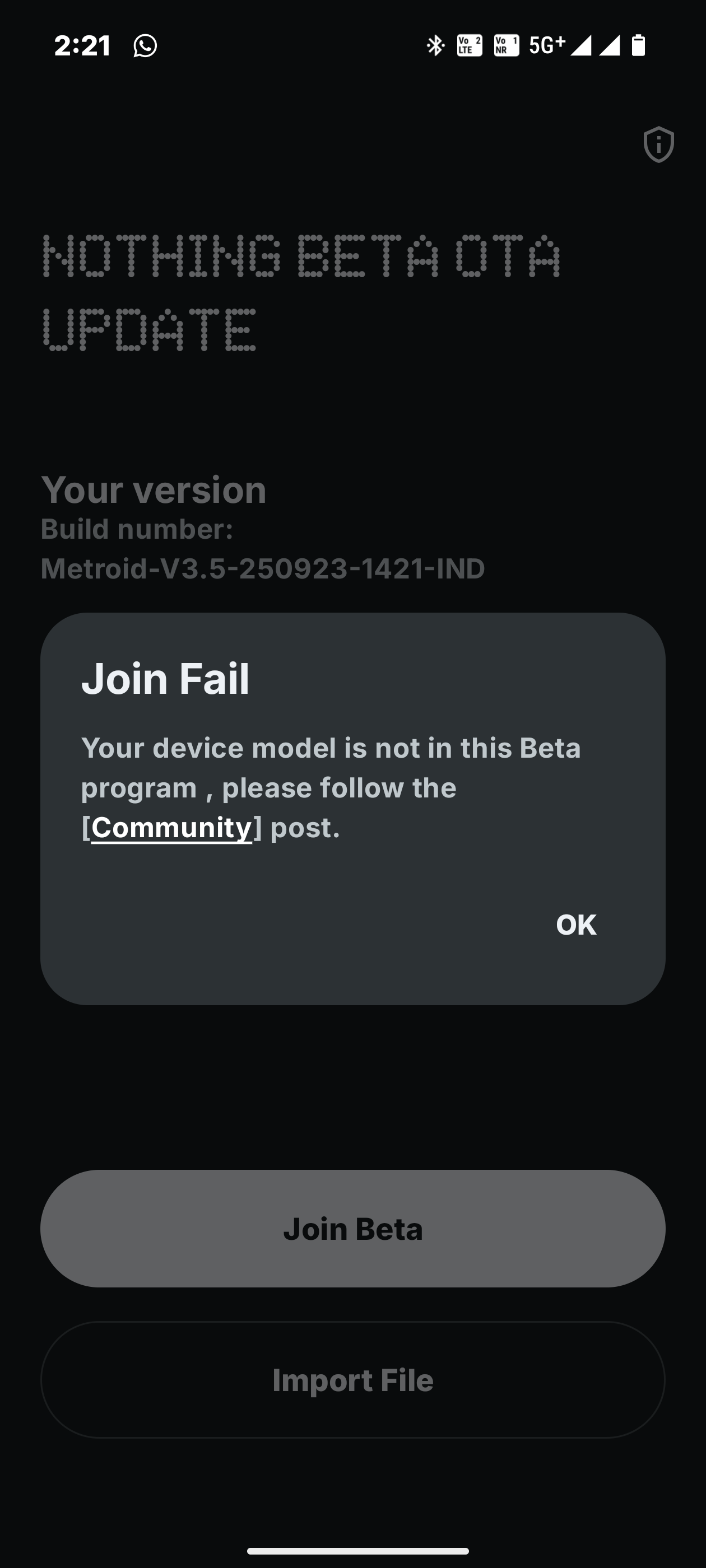Tap the battery status icon
706x1568 pixels.
click(638, 45)
